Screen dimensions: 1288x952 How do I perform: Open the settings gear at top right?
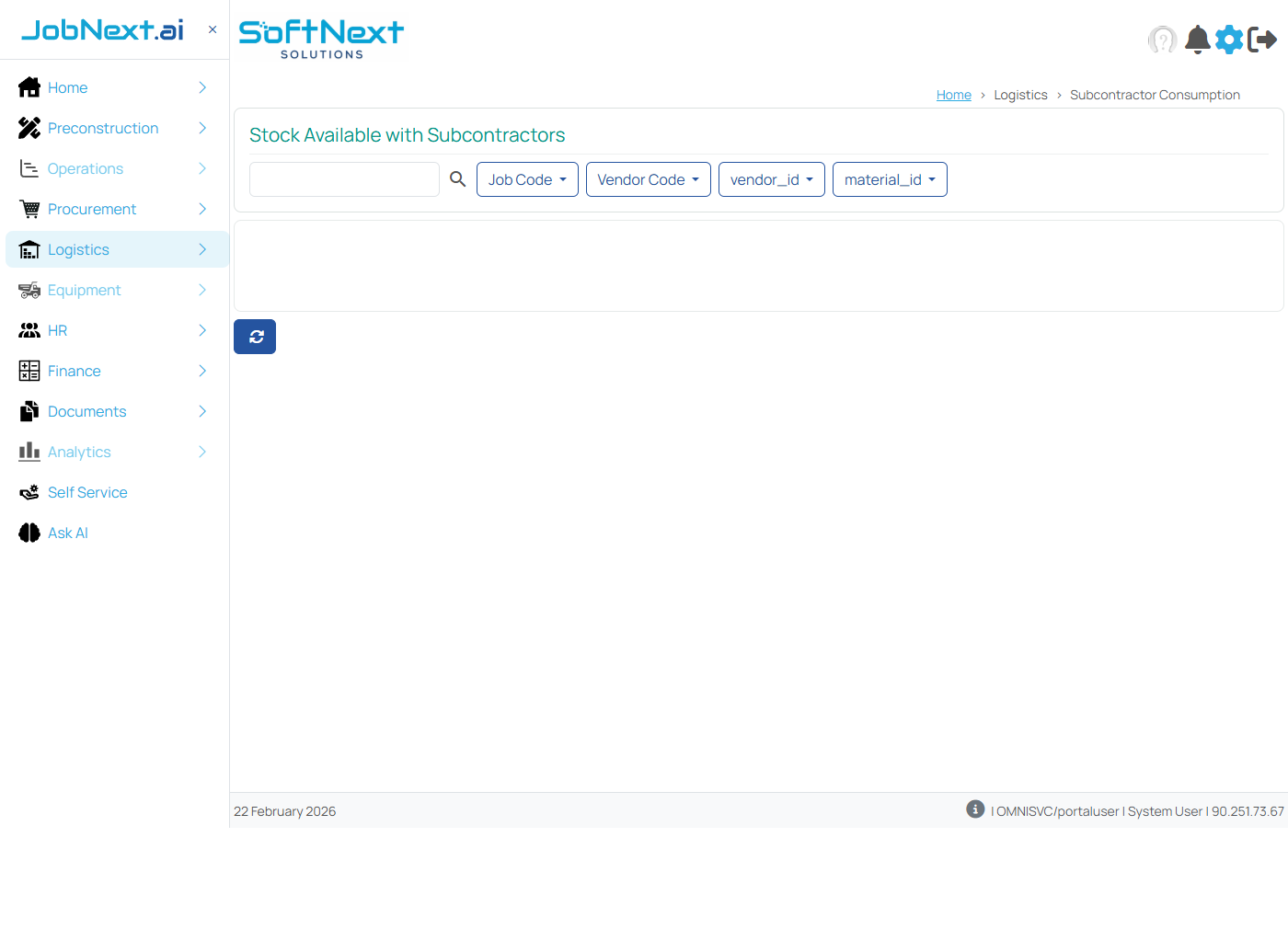click(1229, 40)
